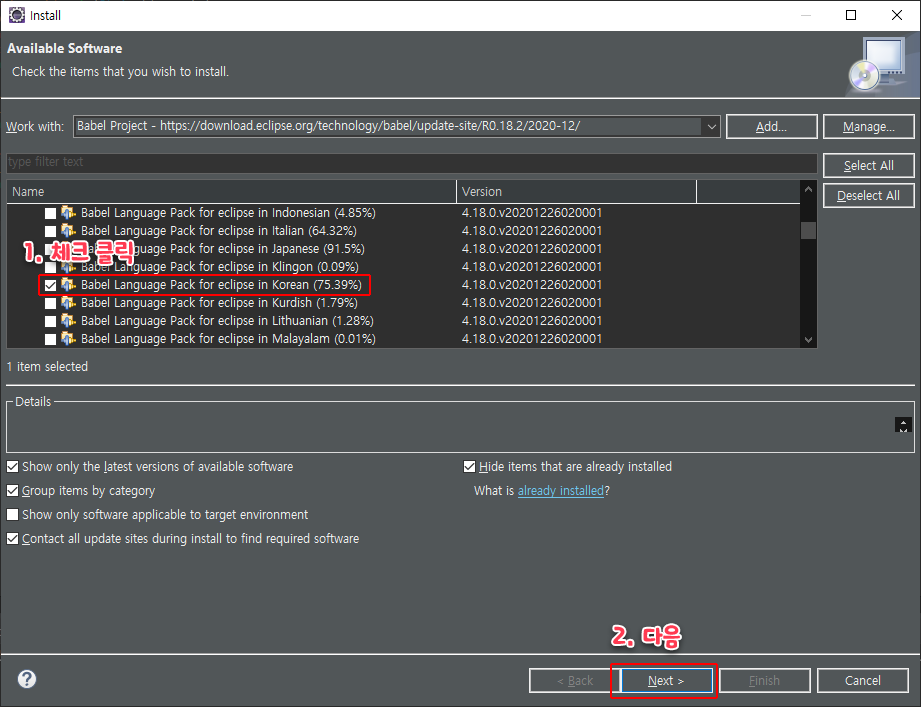The image size is (921, 707).
Task: Toggle Group items by category checkbox
Action: 12,491
